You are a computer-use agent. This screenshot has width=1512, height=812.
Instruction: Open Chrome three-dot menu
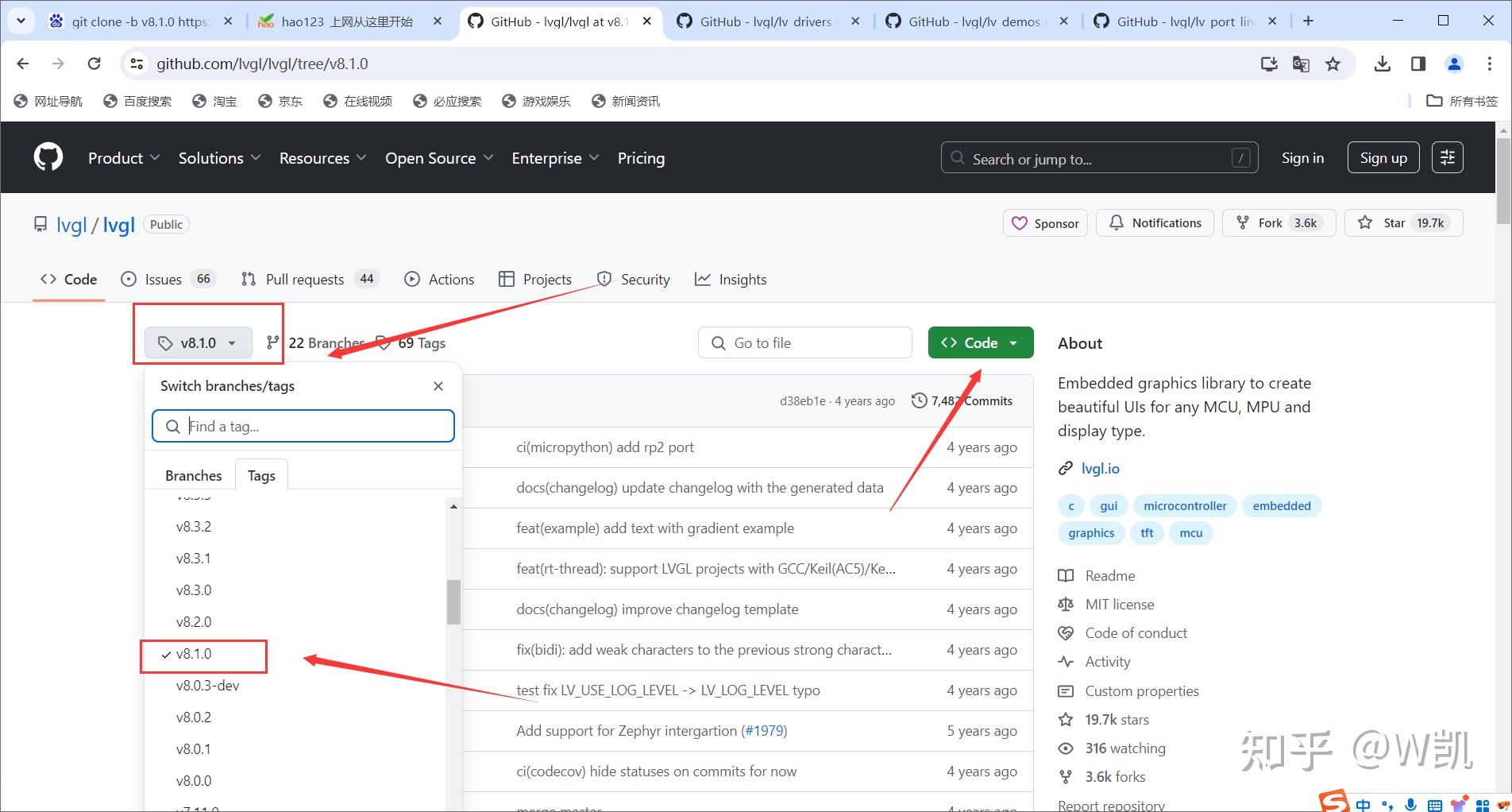coord(1490,64)
